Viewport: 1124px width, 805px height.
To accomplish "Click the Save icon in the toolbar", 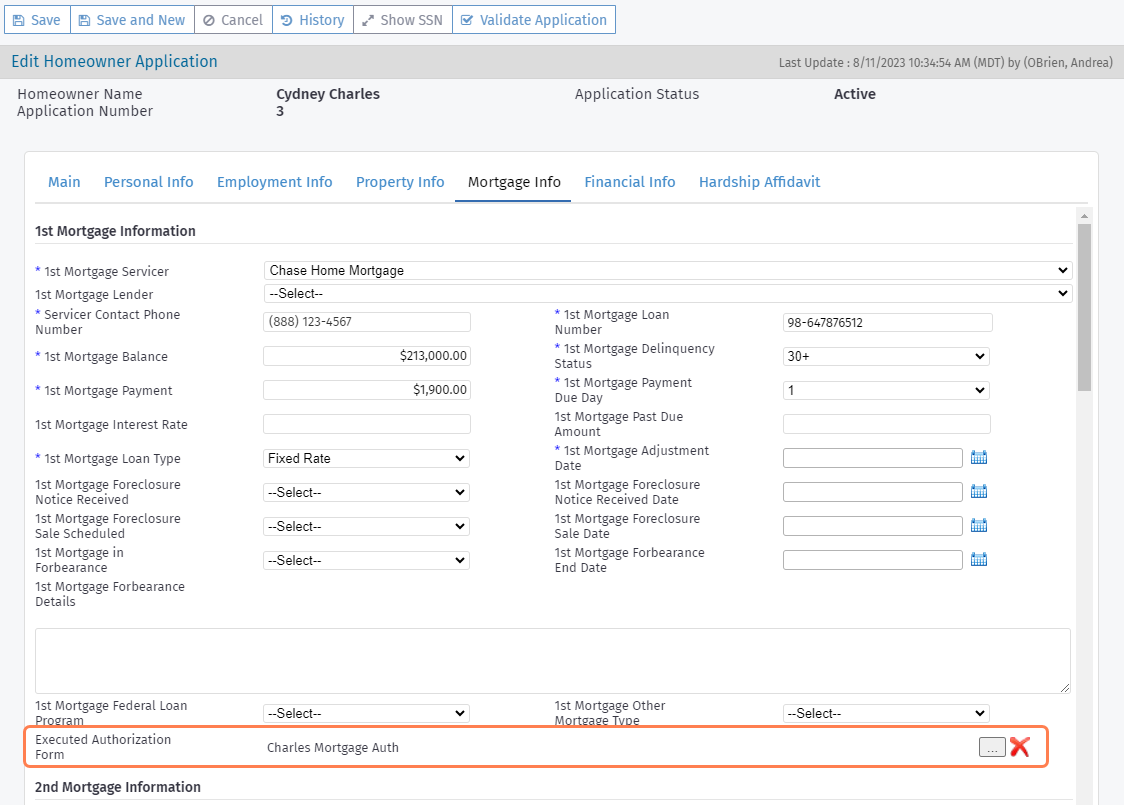I will [21, 19].
